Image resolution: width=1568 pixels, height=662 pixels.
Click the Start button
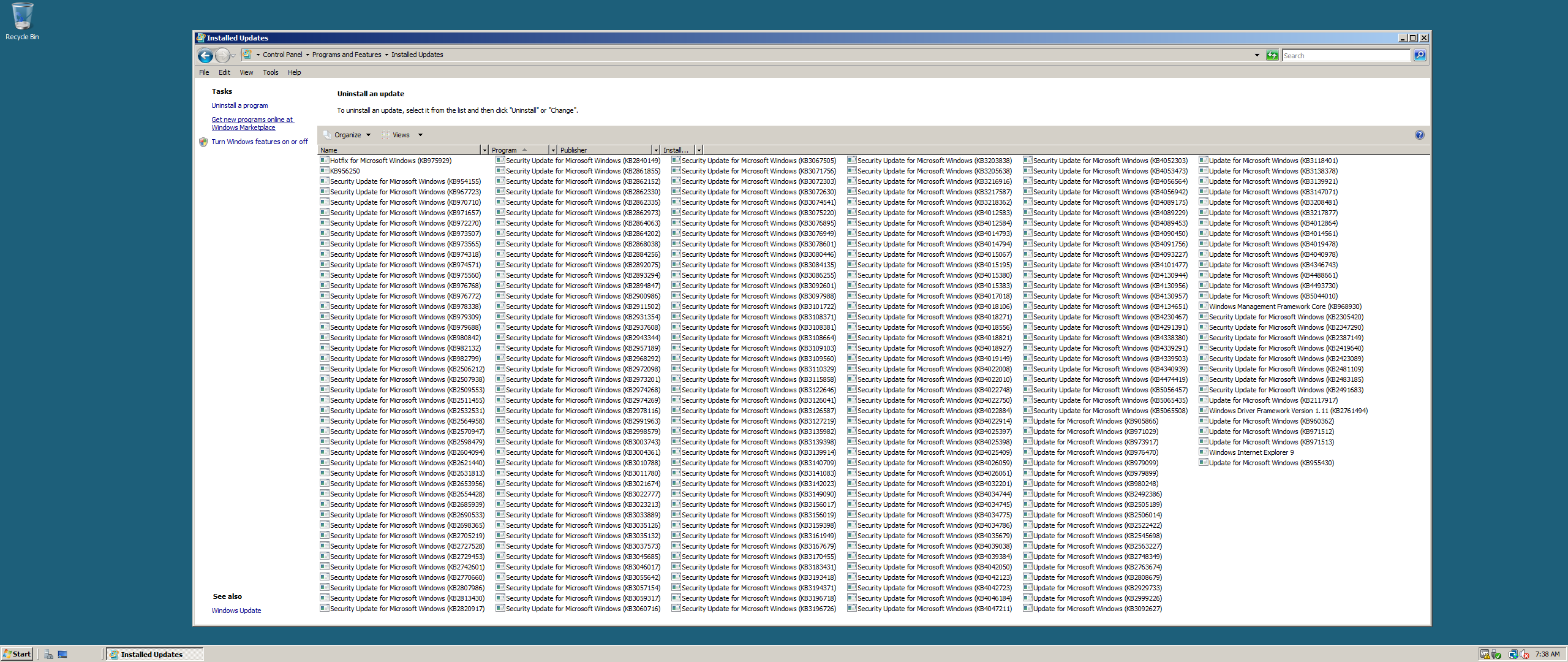pyautogui.click(x=17, y=654)
